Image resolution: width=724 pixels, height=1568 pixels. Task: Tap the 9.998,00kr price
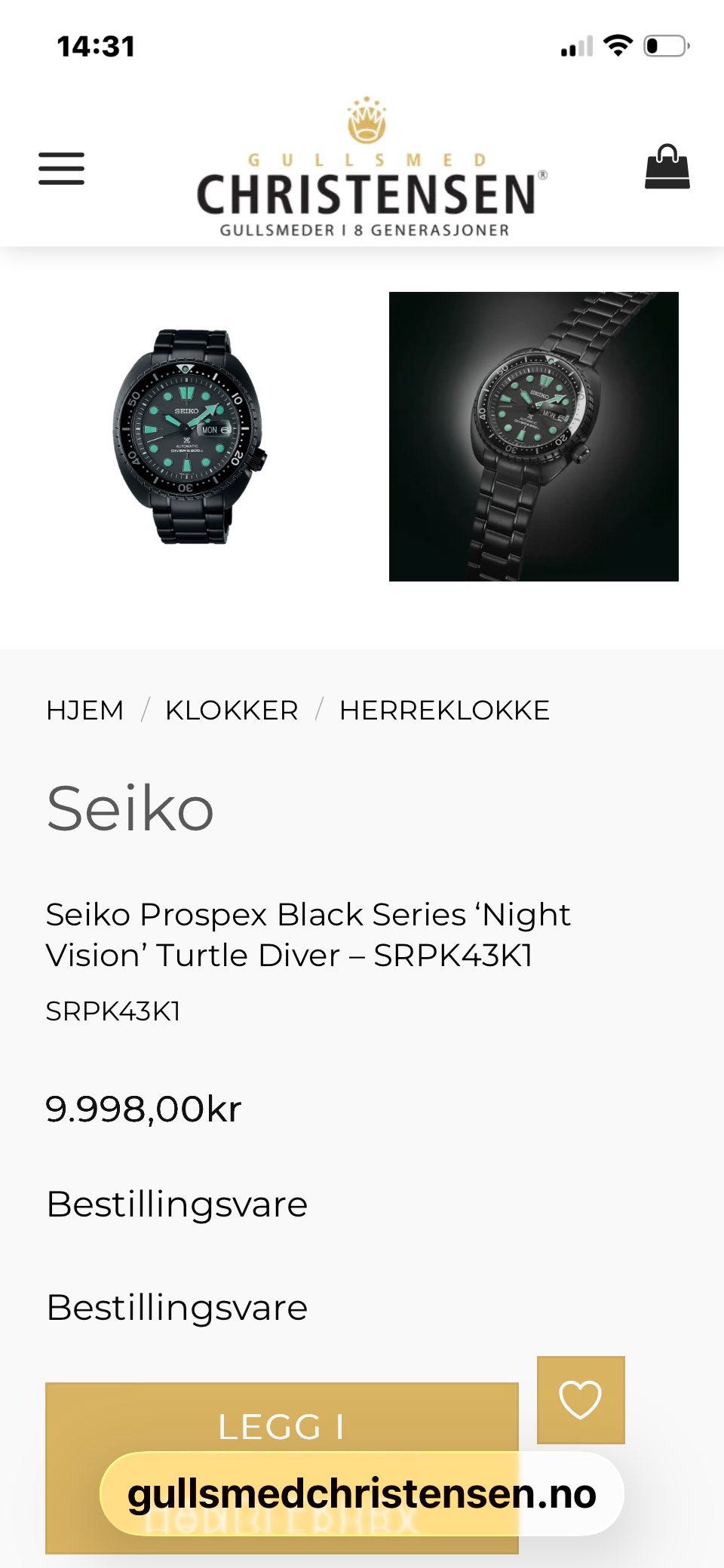[143, 1109]
